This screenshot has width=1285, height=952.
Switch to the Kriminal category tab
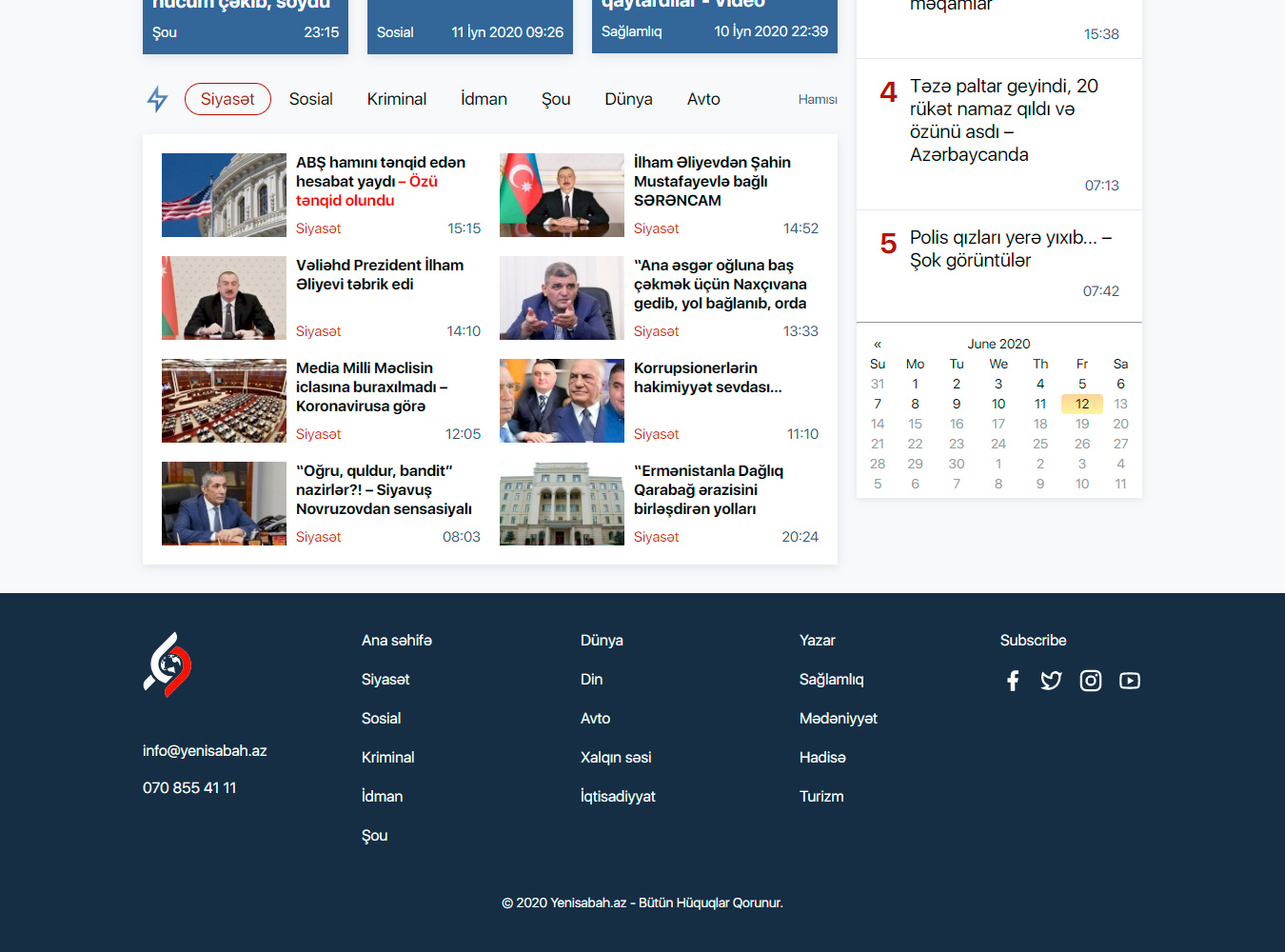point(396,99)
